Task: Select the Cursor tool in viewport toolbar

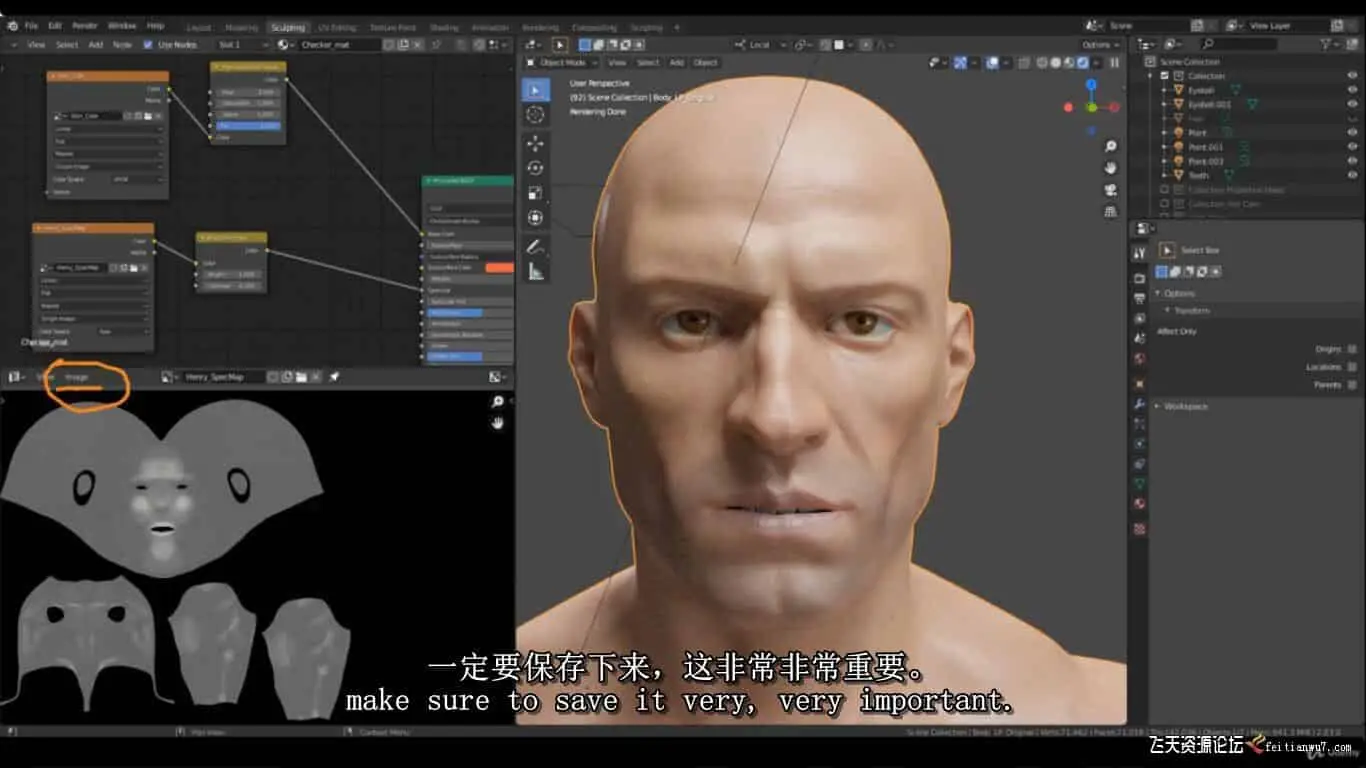Action: (535, 115)
